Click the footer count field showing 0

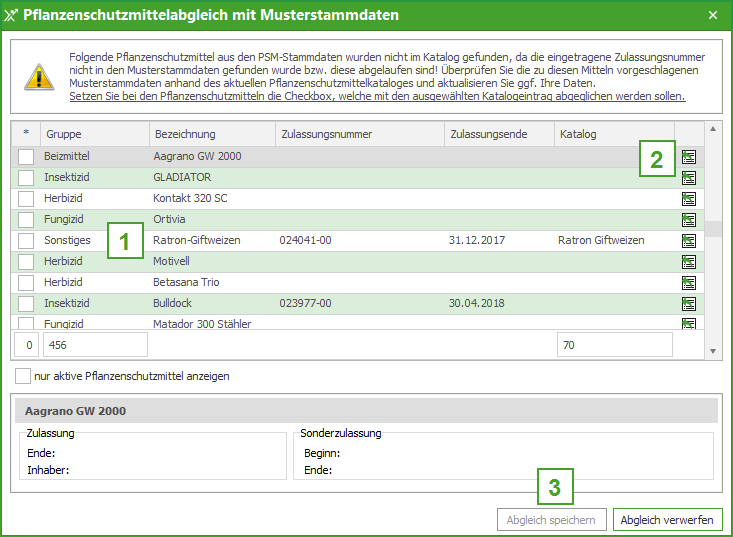pos(26,345)
